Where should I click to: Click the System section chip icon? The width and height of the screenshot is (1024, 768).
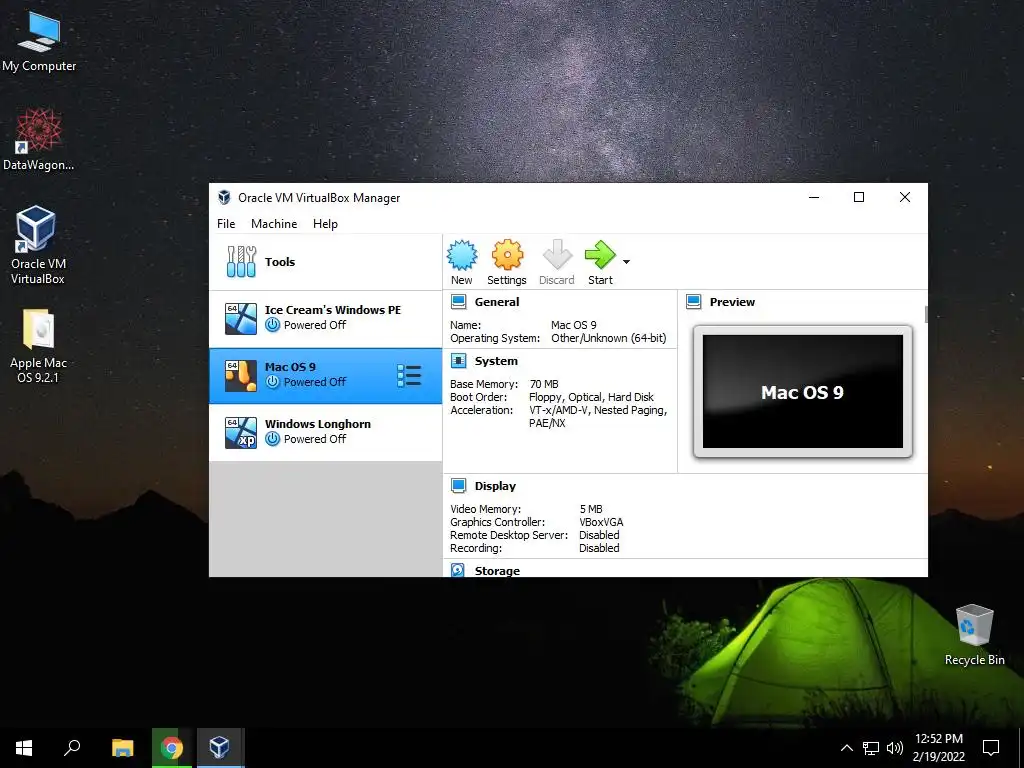coord(458,360)
